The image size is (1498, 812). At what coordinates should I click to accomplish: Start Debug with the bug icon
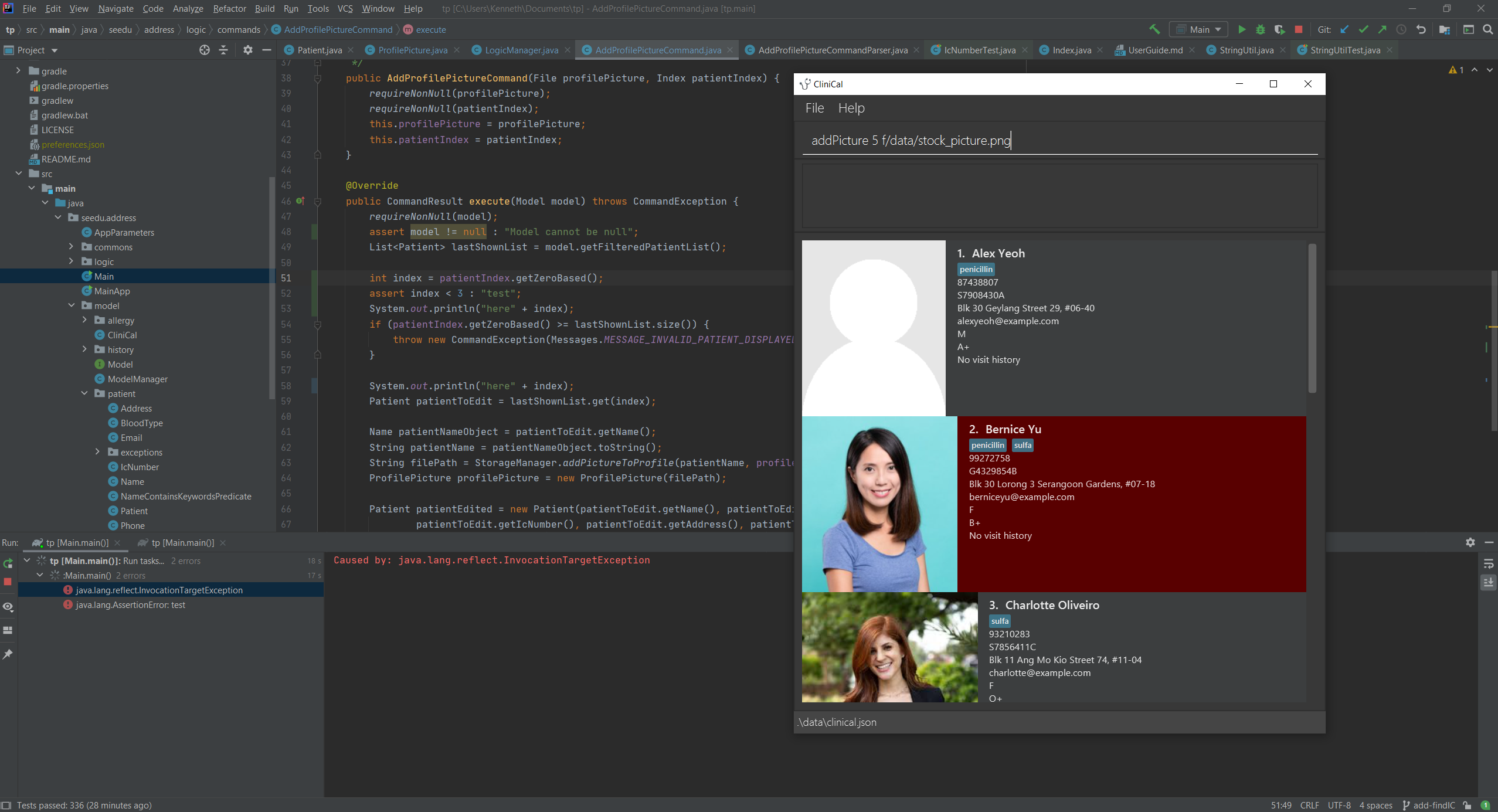1260,29
